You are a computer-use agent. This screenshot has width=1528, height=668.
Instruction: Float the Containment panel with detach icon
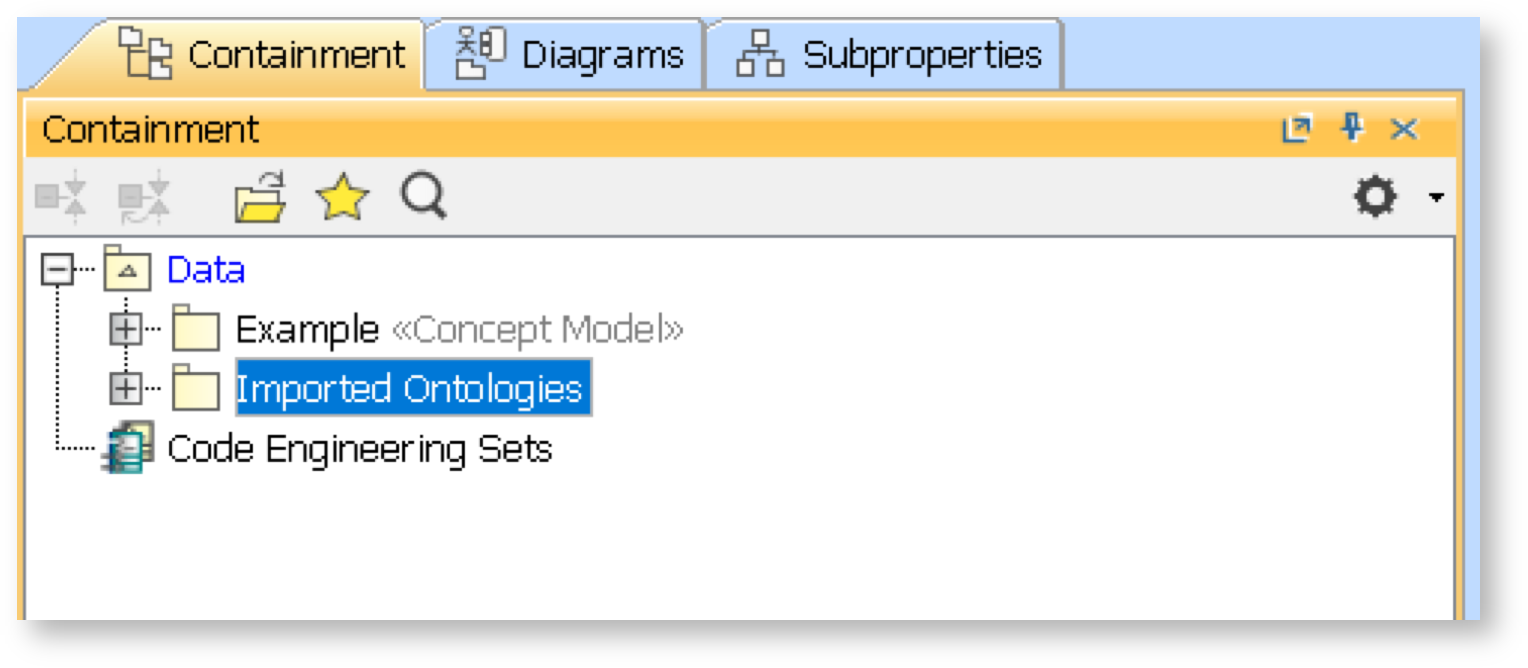click(1296, 129)
